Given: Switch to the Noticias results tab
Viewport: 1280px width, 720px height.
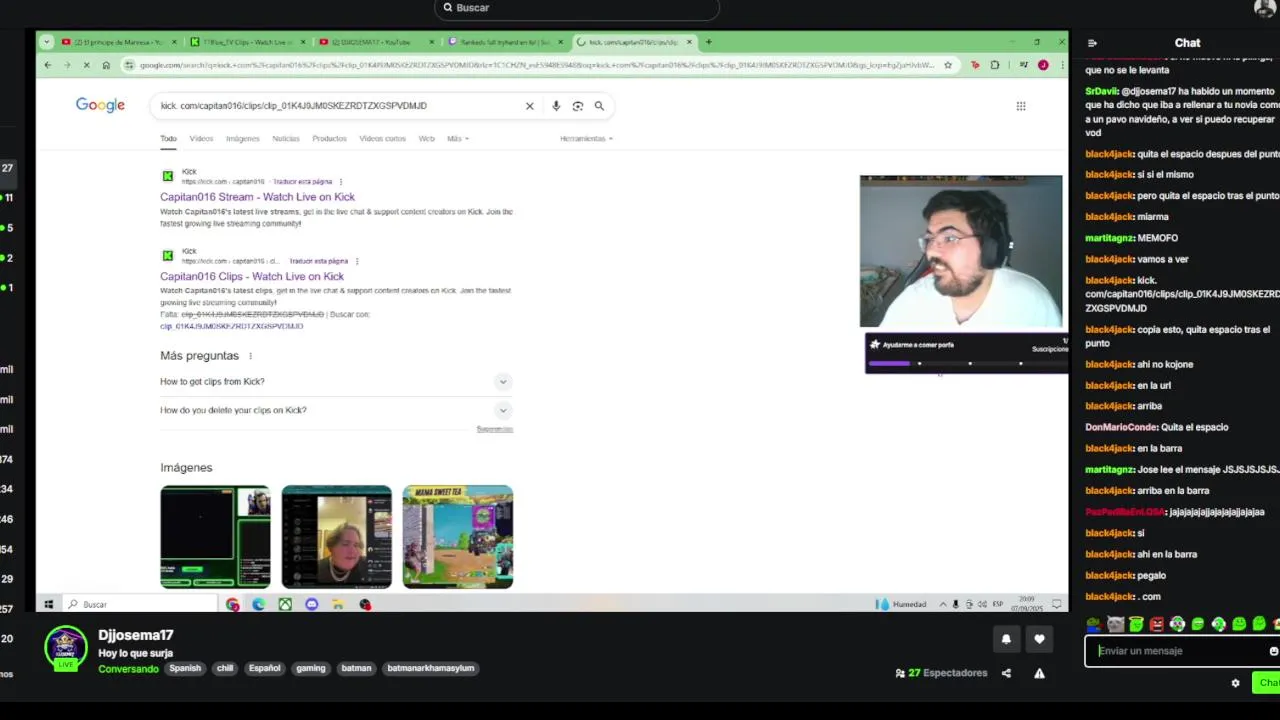Looking at the screenshot, I should coord(285,139).
